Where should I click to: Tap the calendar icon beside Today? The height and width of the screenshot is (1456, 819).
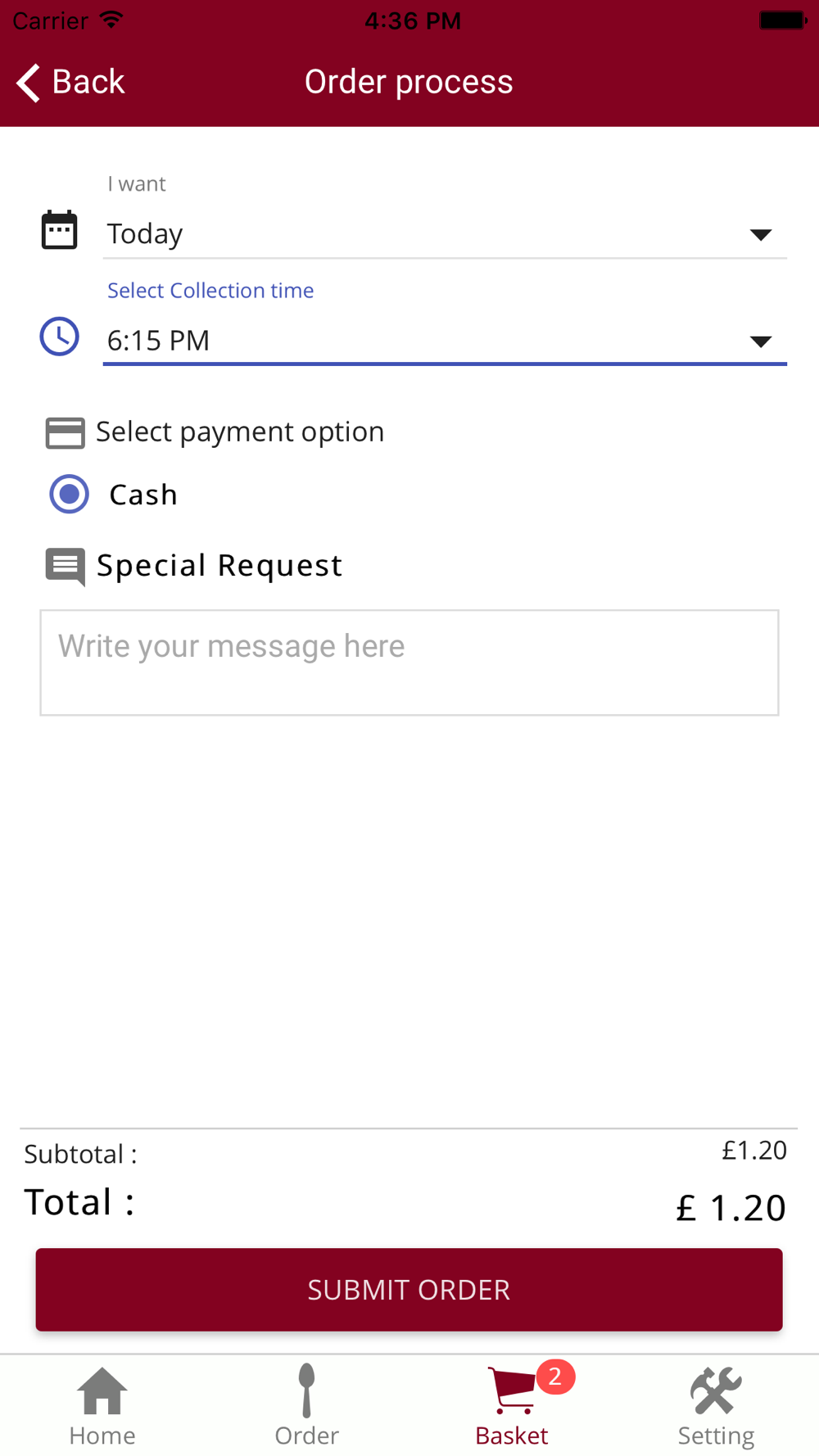(x=59, y=230)
